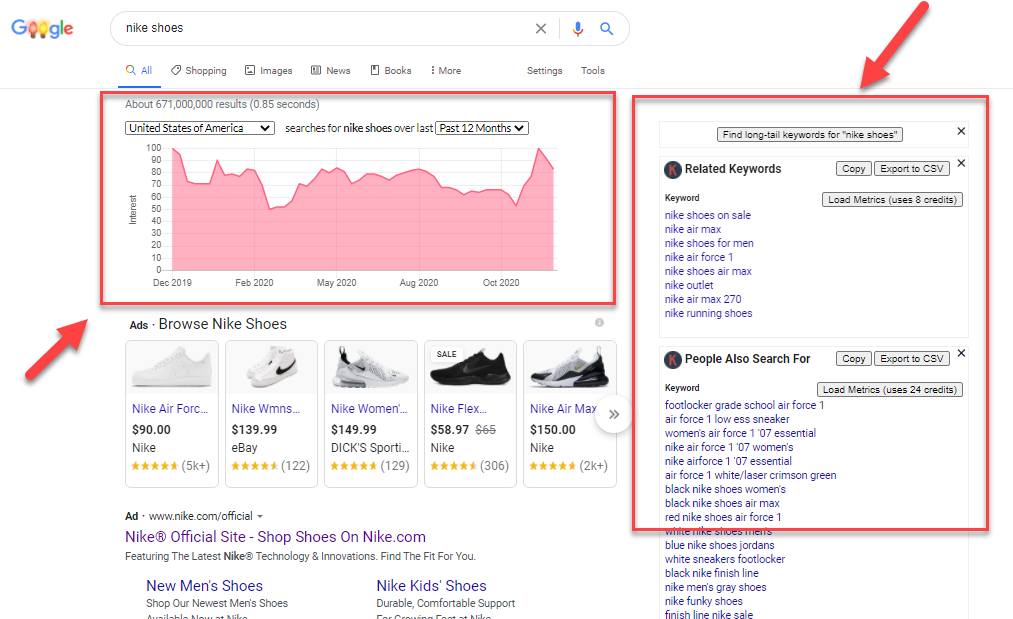The width and height of the screenshot is (1013, 619).
Task: Export Related Keywords to CSV
Action: 912,169
